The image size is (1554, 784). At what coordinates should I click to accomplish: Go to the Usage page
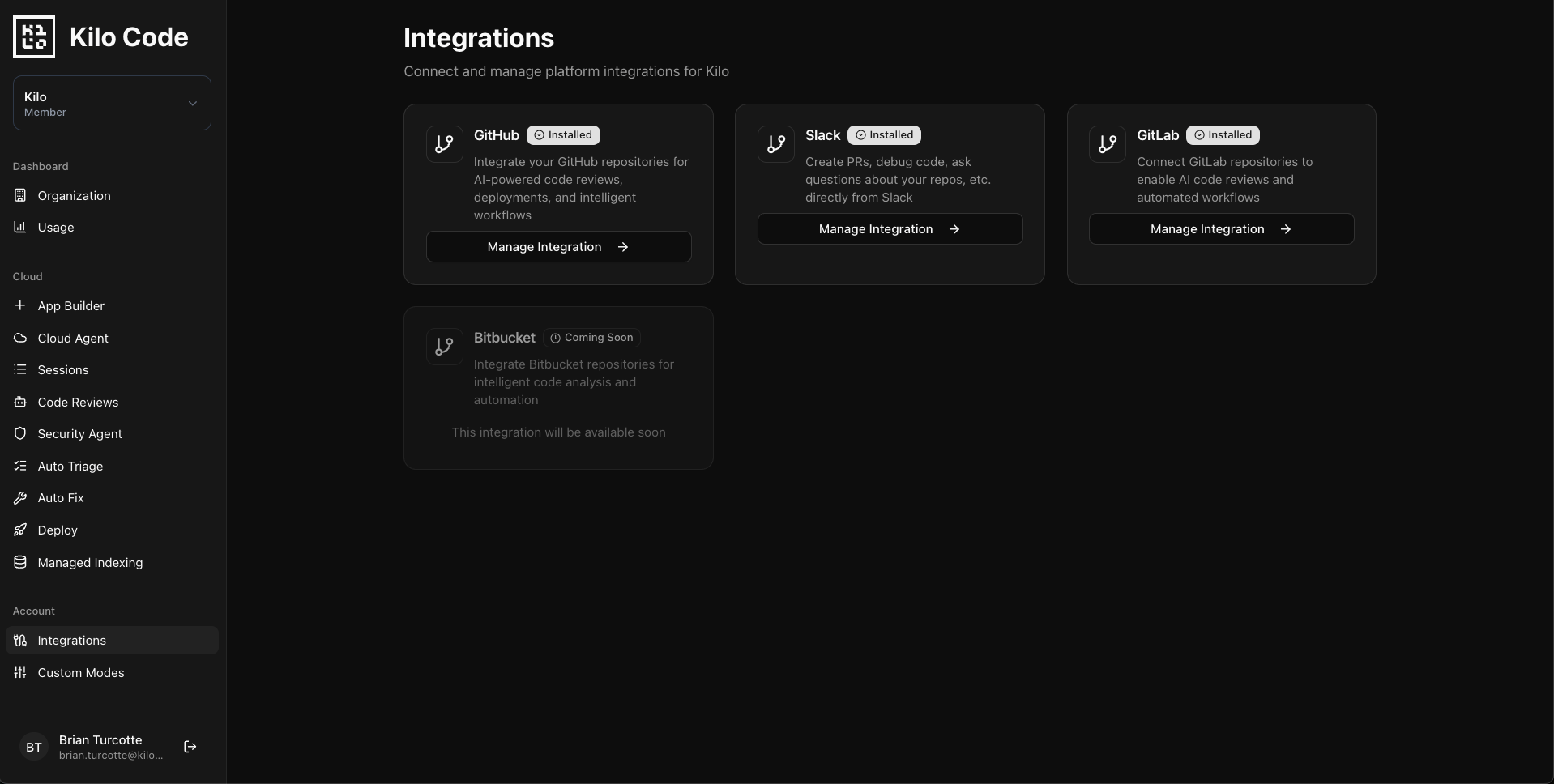click(x=56, y=228)
